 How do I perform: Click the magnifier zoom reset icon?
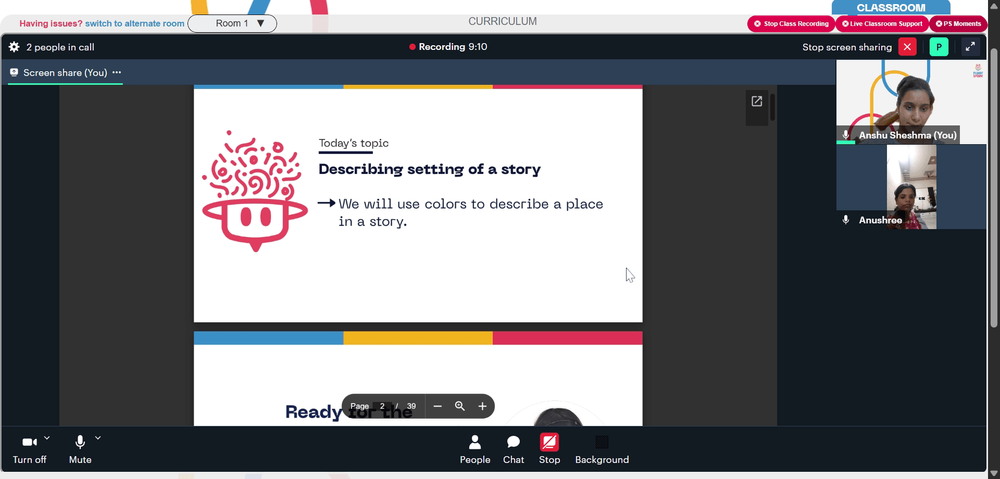pos(460,406)
